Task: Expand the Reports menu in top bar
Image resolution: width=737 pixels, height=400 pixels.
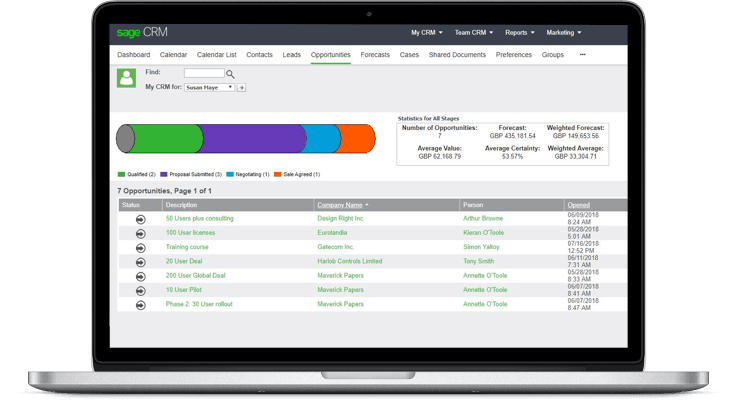Action: click(520, 32)
